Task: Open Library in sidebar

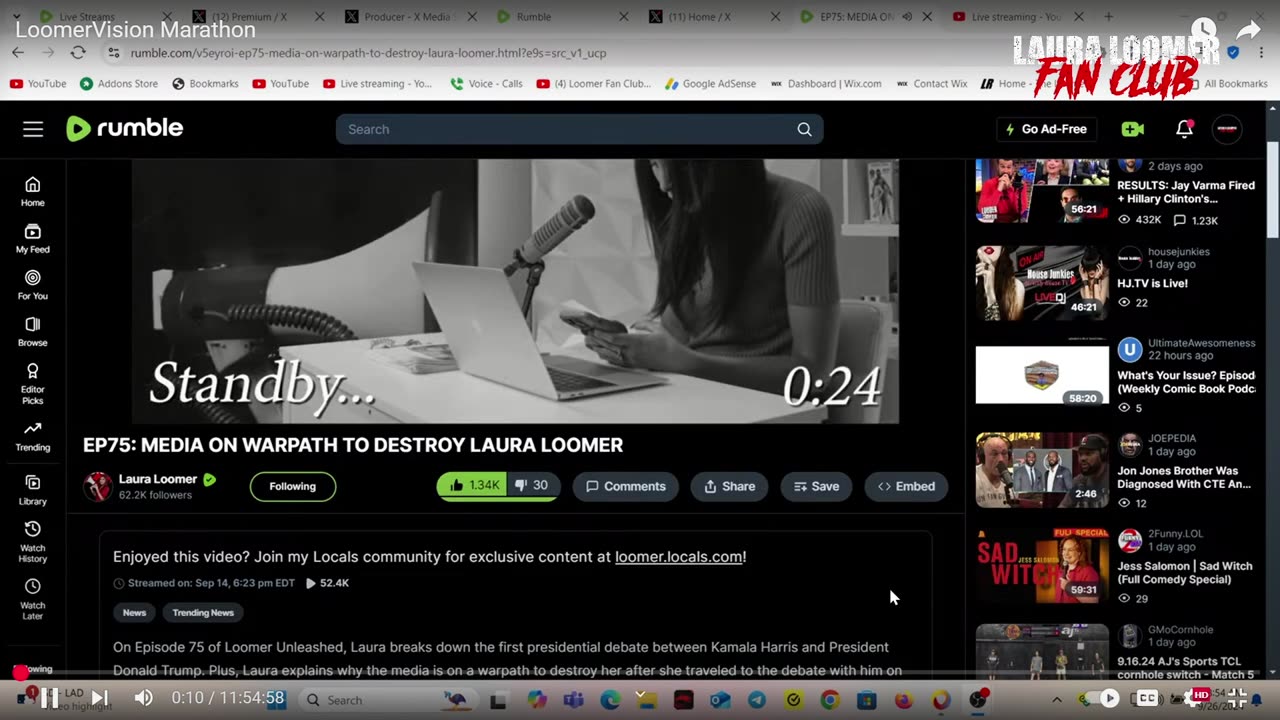Action: tap(33, 489)
